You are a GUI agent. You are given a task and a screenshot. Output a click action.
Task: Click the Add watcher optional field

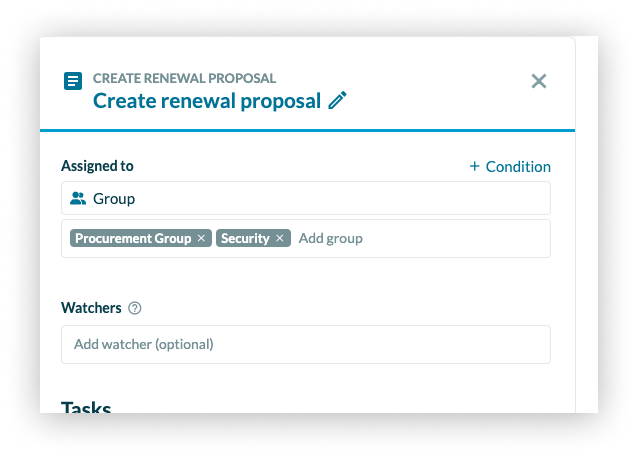(x=305, y=344)
